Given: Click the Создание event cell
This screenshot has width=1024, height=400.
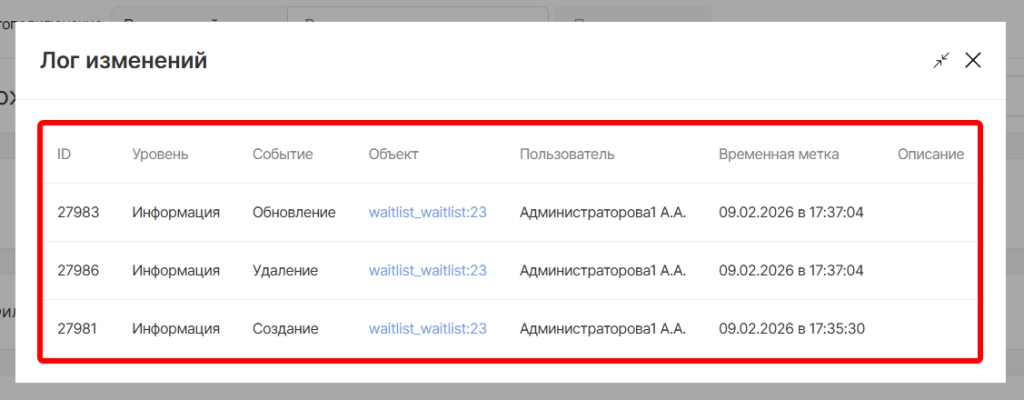Looking at the screenshot, I should tap(285, 328).
